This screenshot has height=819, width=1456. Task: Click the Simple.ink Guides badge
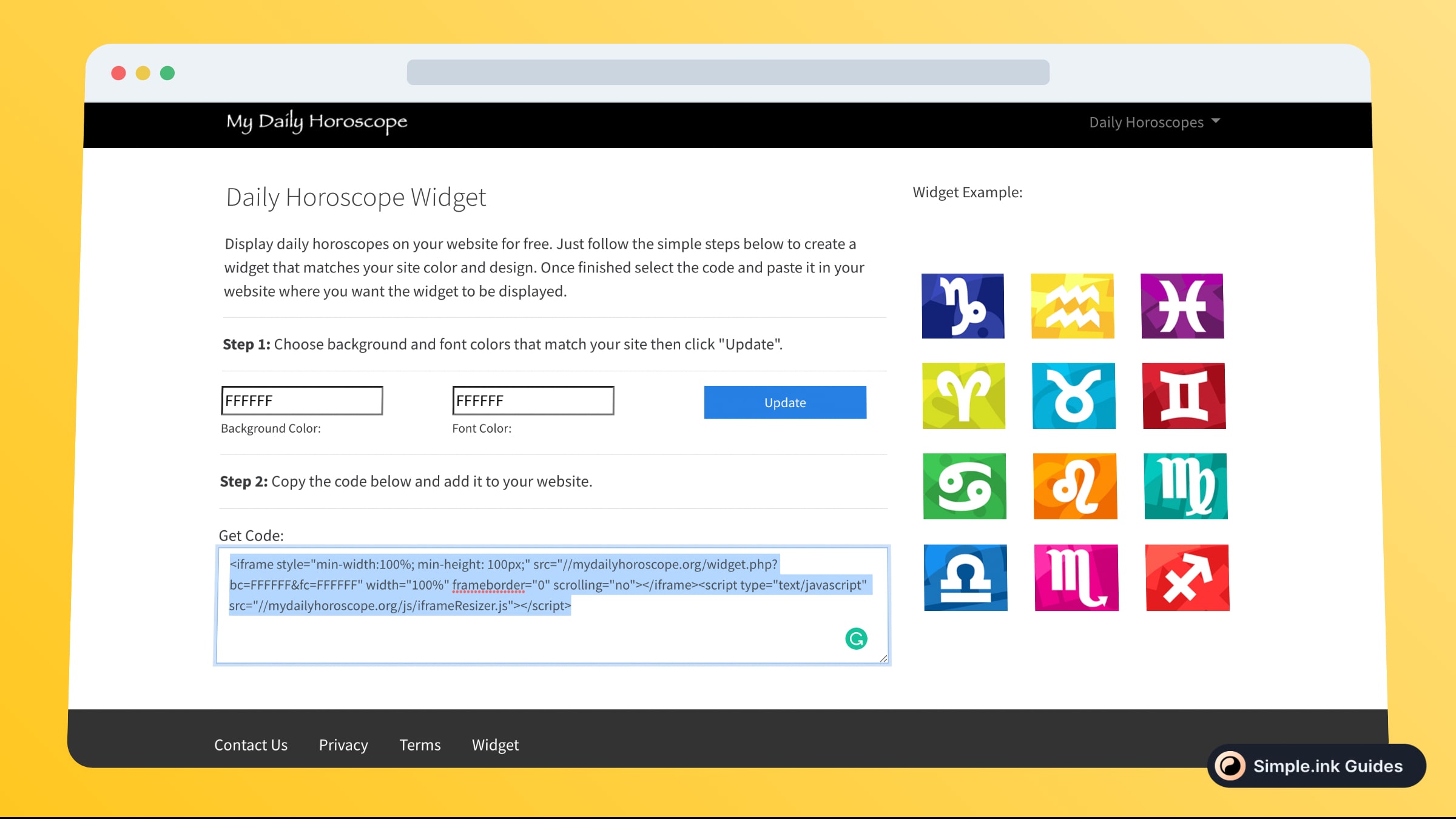tap(1316, 766)
